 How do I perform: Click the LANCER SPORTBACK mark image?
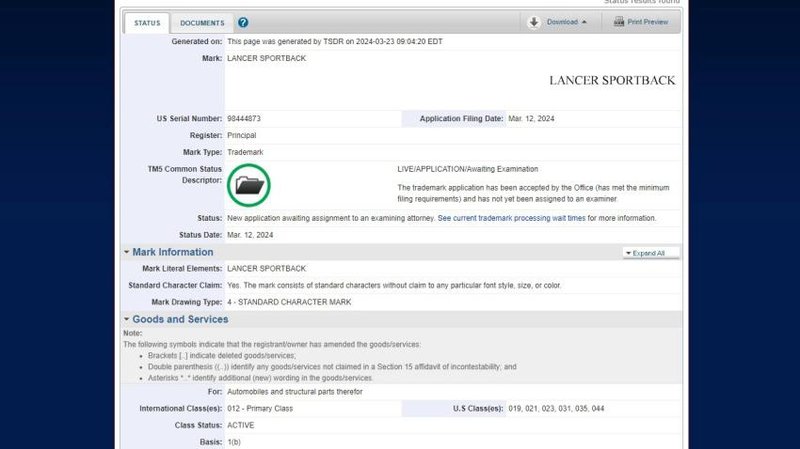(x=612, y=80)
